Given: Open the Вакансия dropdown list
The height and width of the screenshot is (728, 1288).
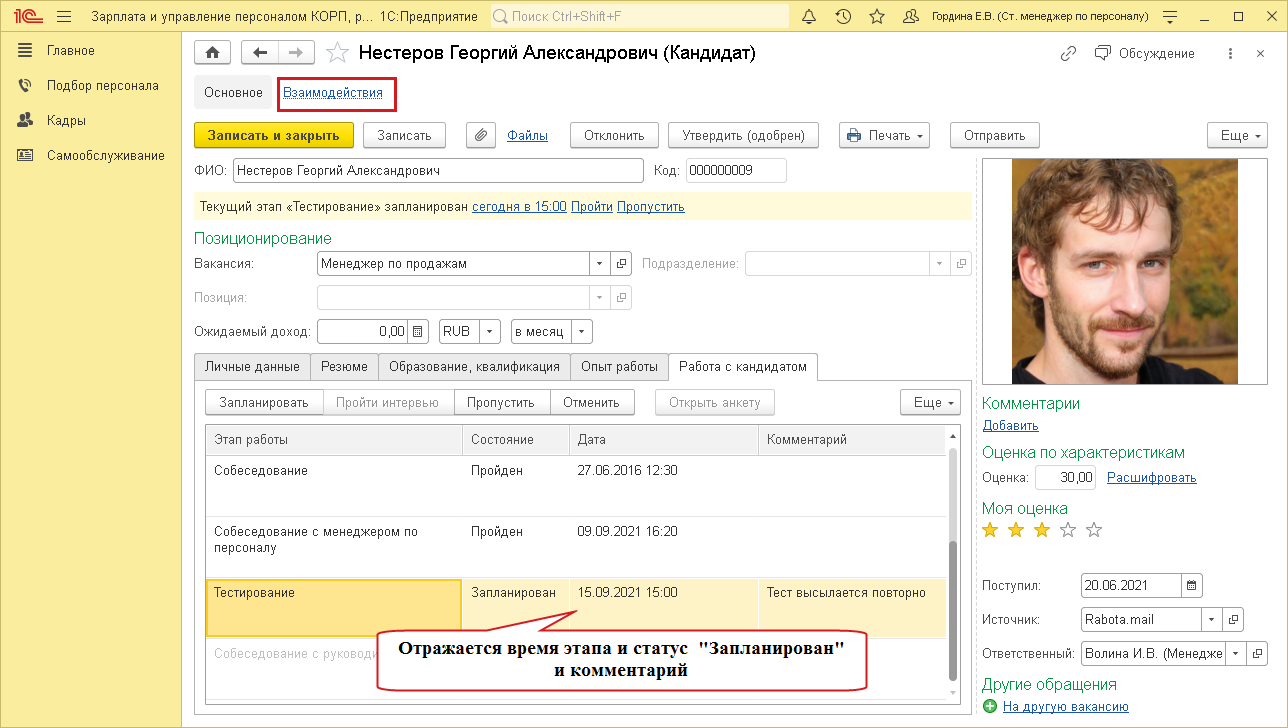Looking at the screenshot, I should (600, 264).
